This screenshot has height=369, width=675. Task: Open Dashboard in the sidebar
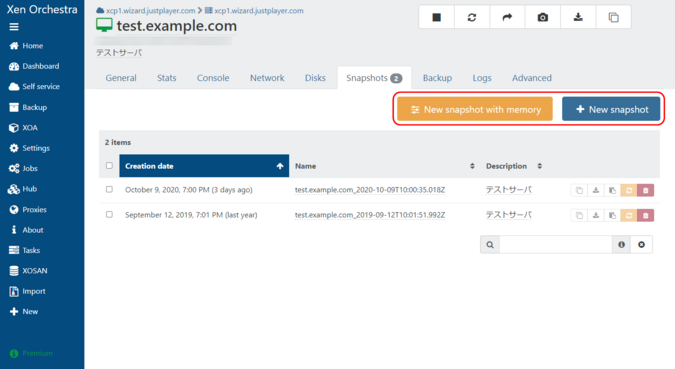34,66
